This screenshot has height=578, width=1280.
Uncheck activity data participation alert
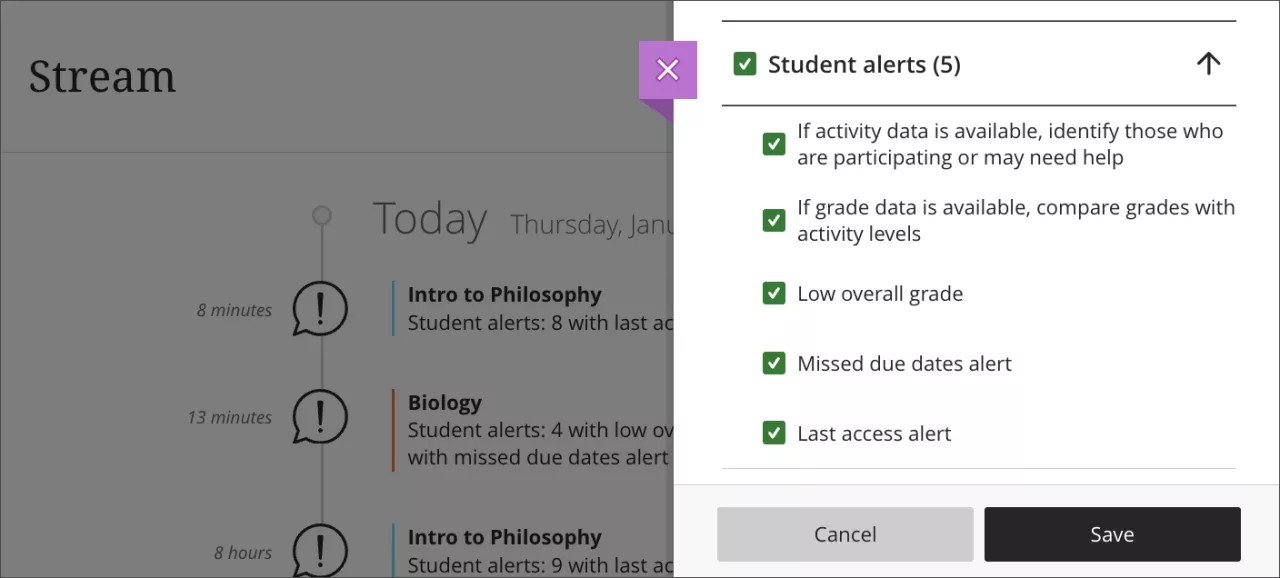[773, 144]
